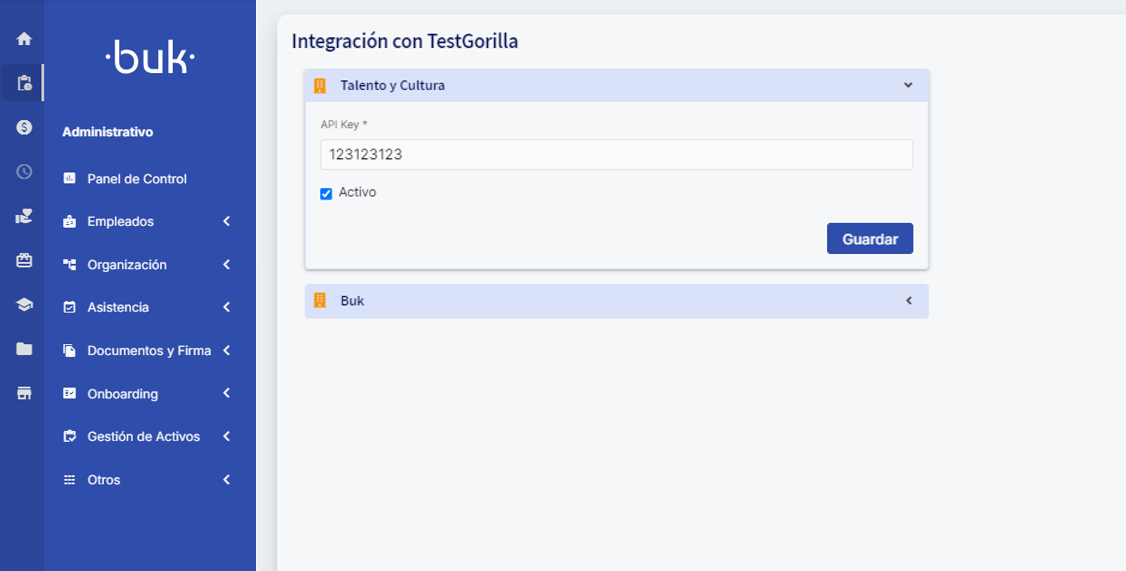The width and height of the screenshot is (1126, 571).
Task: Expand the Organización submenu
Action: (226, 265)
